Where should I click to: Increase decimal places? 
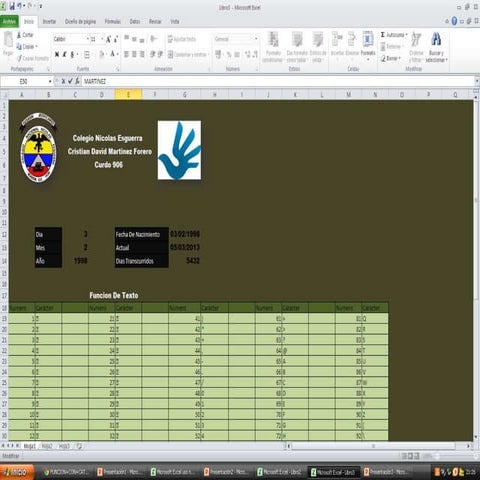click(x=248, y=54)
